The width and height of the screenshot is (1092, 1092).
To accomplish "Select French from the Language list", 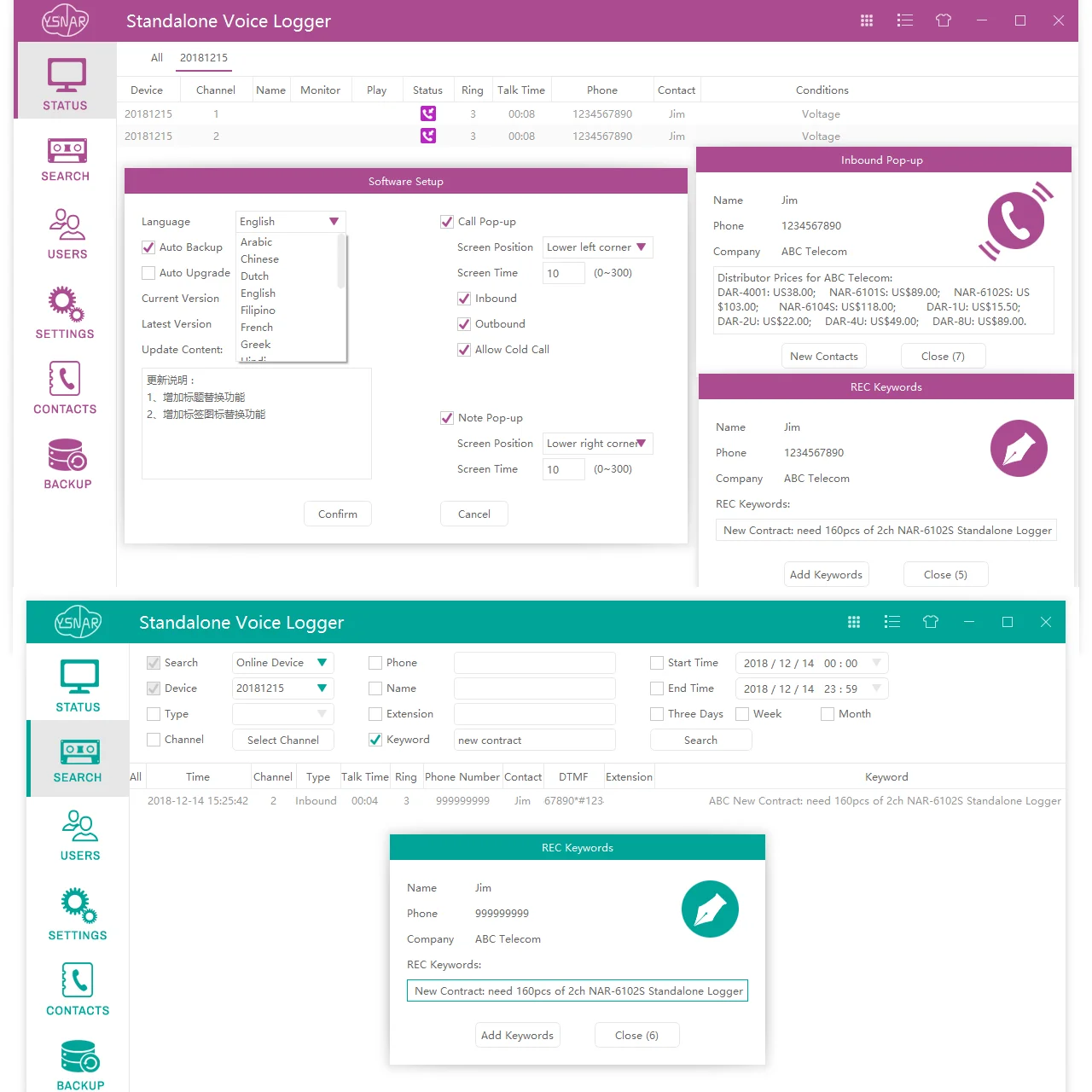I will coord(257,327).
